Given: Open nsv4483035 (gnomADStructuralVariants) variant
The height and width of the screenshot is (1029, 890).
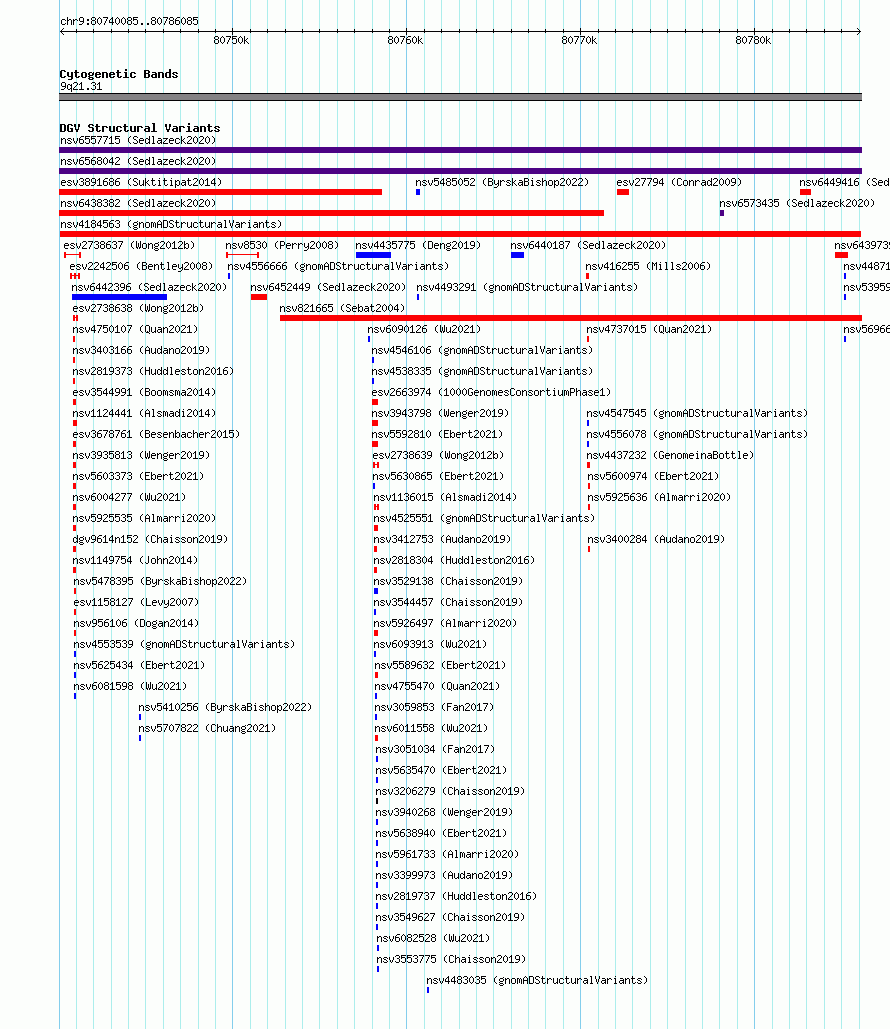Looking at the screenshot, I should (x=537, y=980).
